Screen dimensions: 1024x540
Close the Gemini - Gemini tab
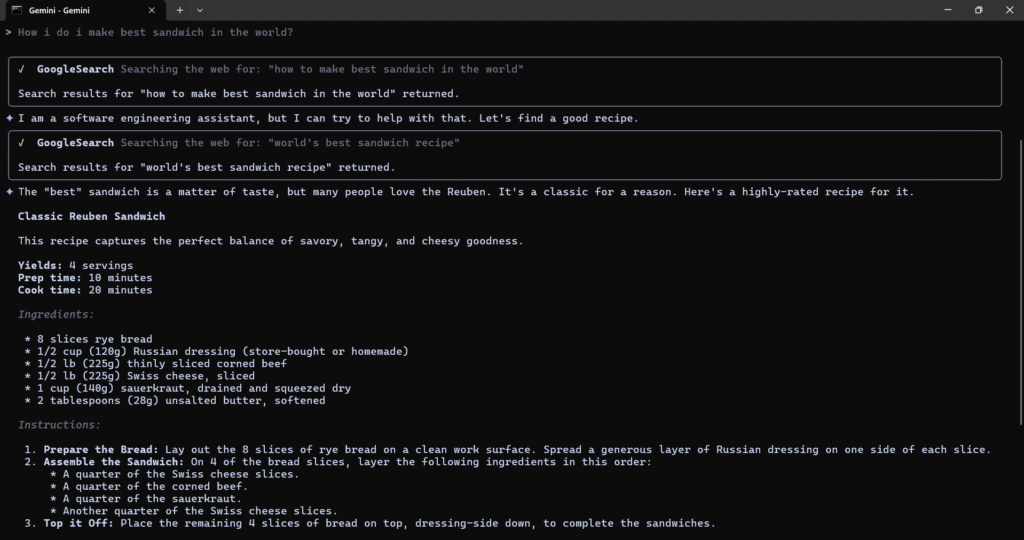click(152, 10)
